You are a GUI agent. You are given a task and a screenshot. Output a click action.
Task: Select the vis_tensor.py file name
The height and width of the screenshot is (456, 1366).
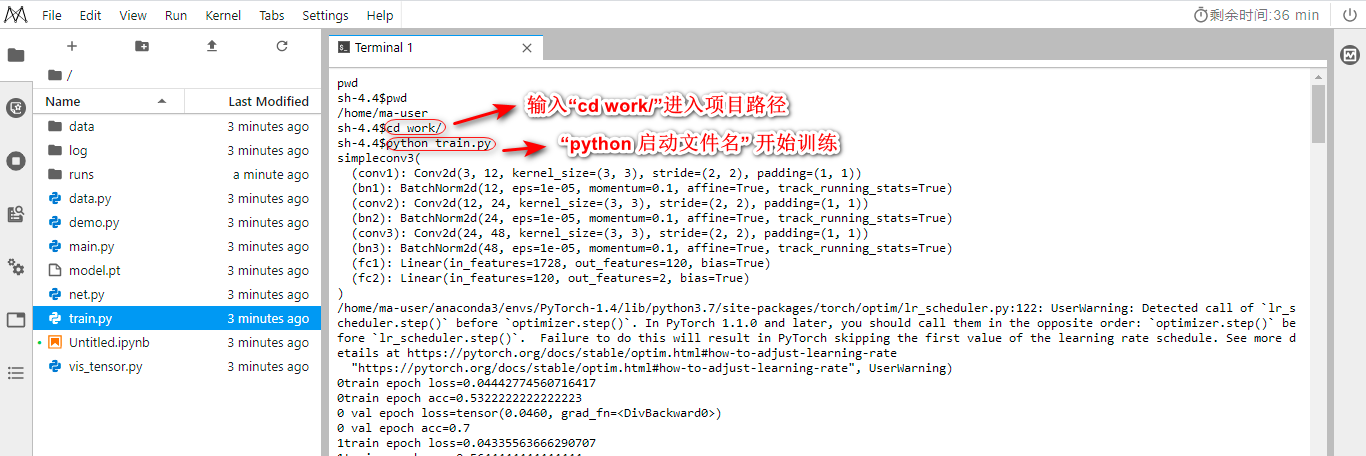pyautogui.click(x=105, y=366)
